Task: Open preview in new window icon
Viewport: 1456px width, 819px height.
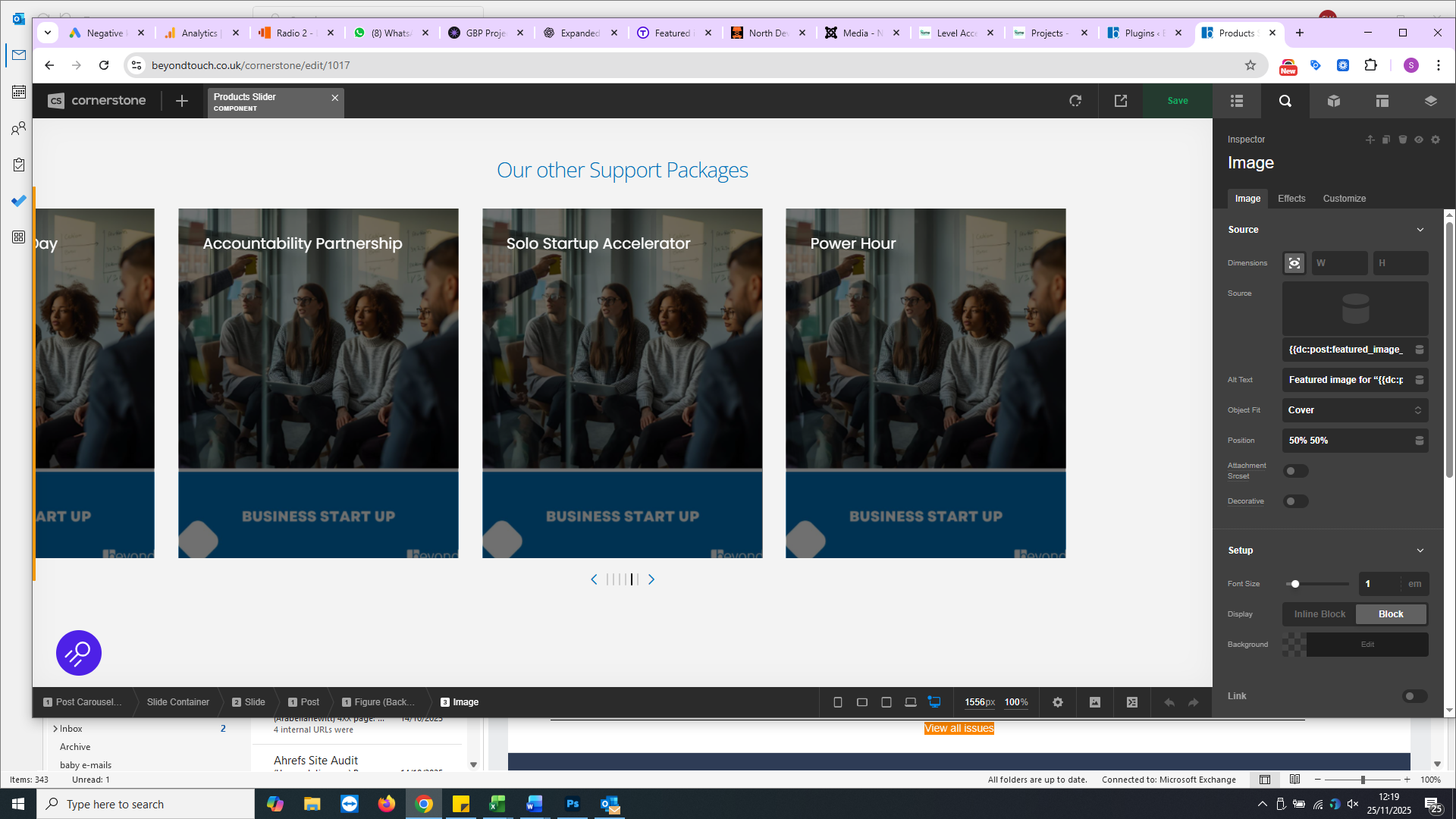Action: click(x=1121, y=101)
